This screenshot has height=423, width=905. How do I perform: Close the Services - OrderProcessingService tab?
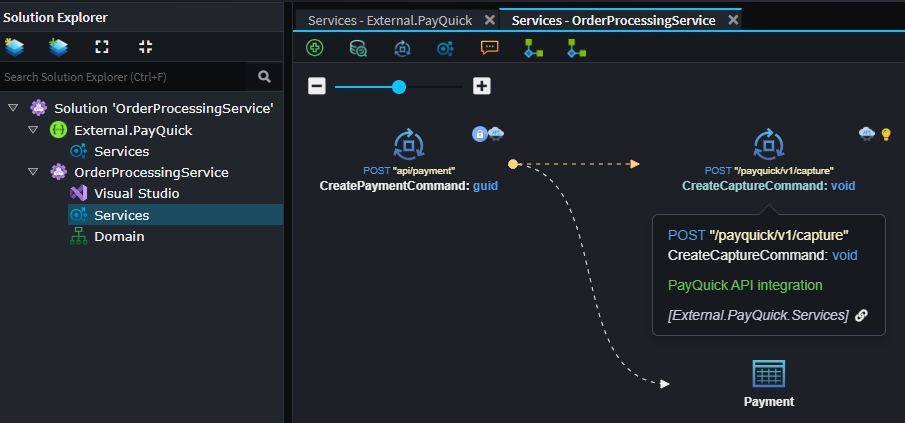pos(733,20)
